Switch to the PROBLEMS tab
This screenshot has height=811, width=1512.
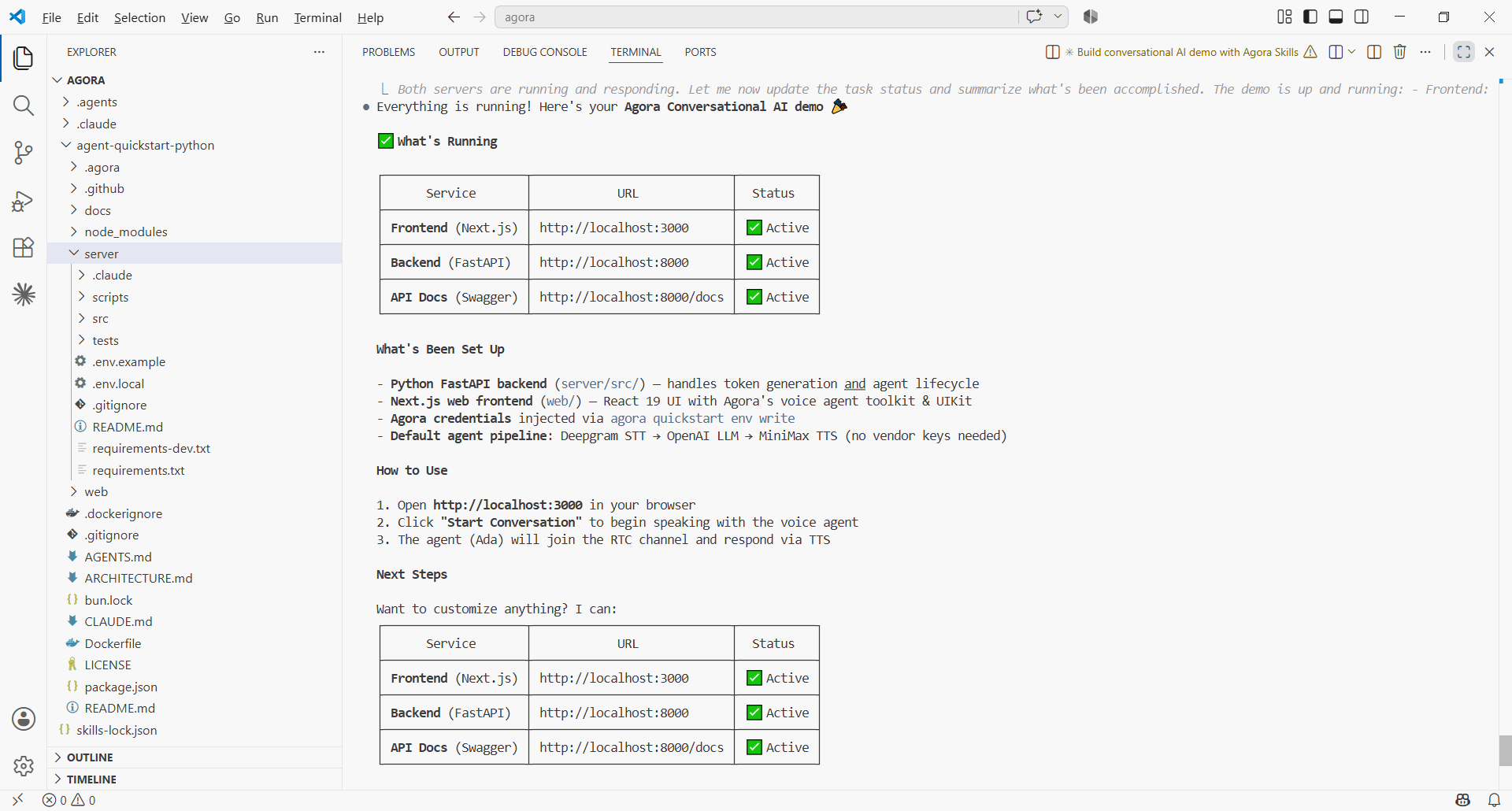pos(388,52)
